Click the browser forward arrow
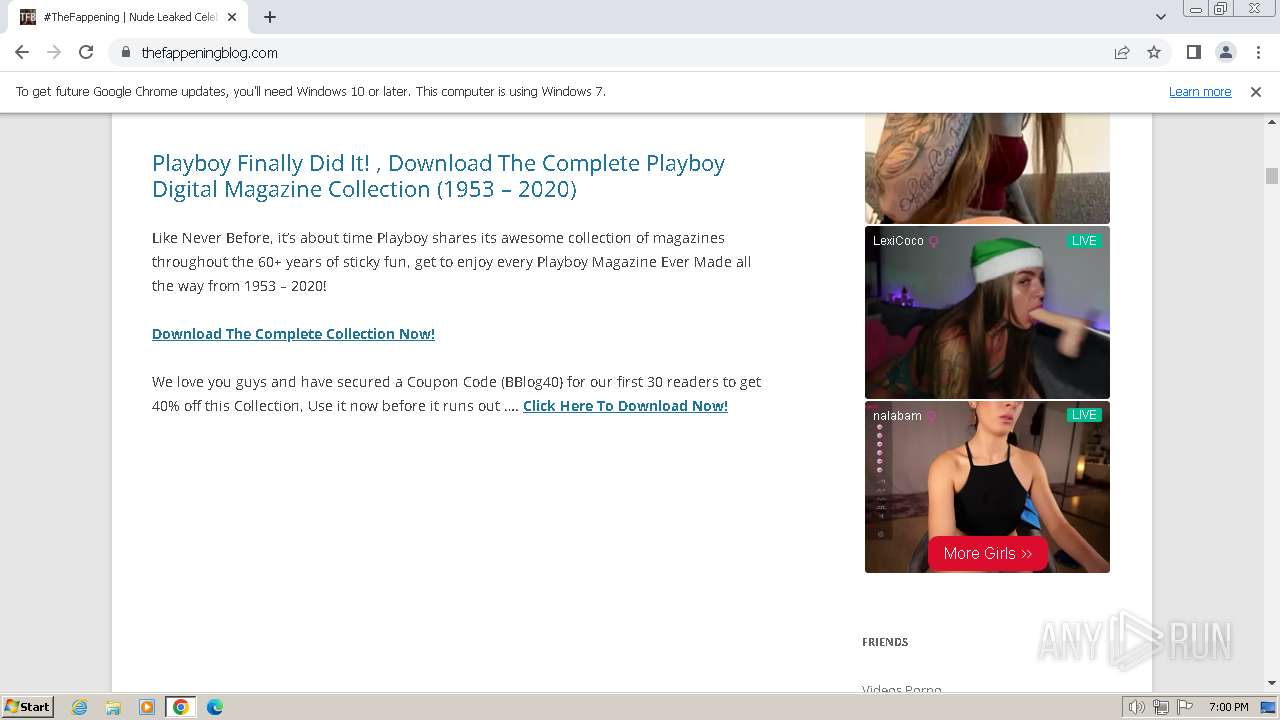Screen dimensions: 1280x720 tap(54, 52)
